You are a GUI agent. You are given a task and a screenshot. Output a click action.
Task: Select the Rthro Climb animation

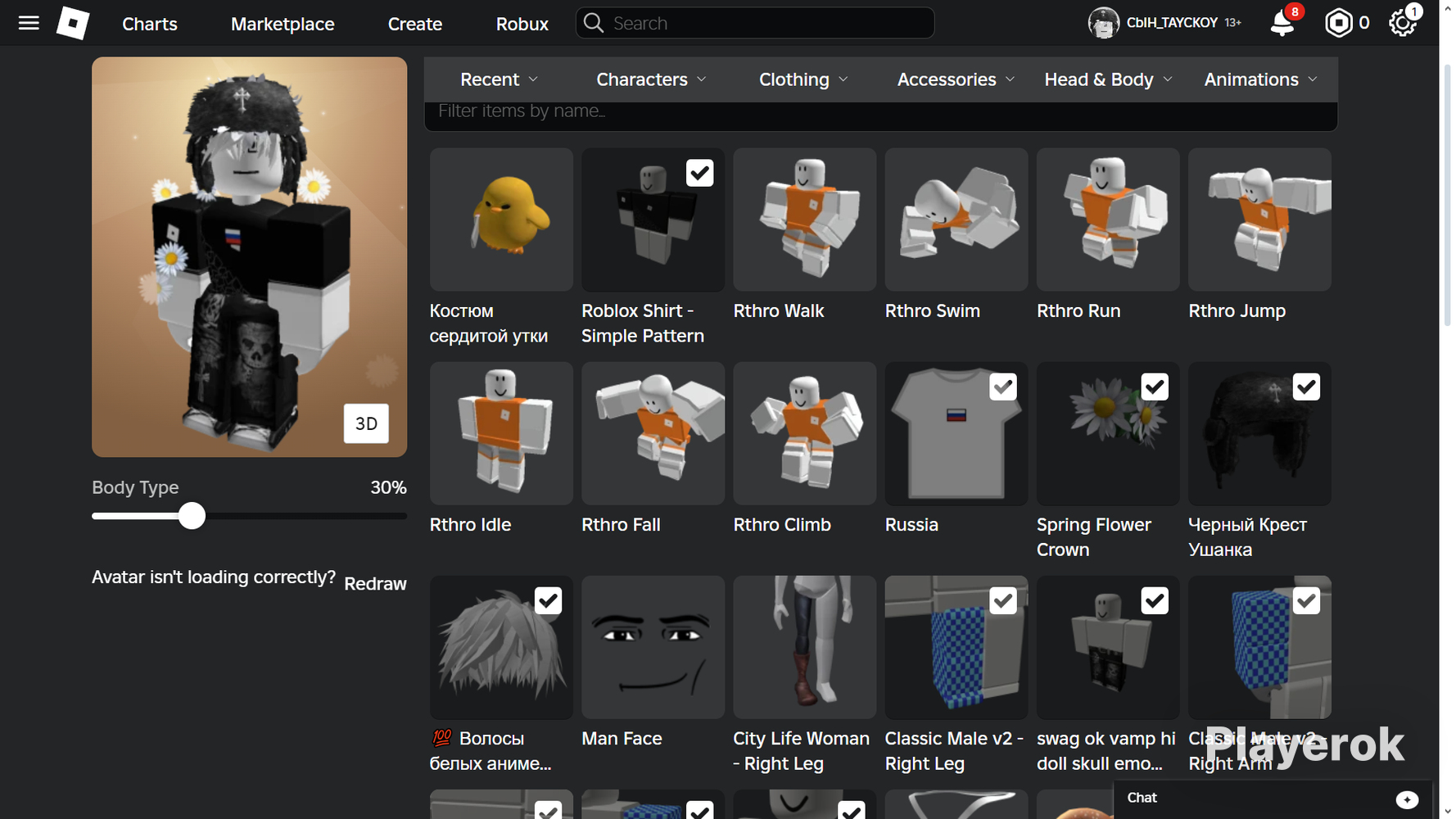805,433
